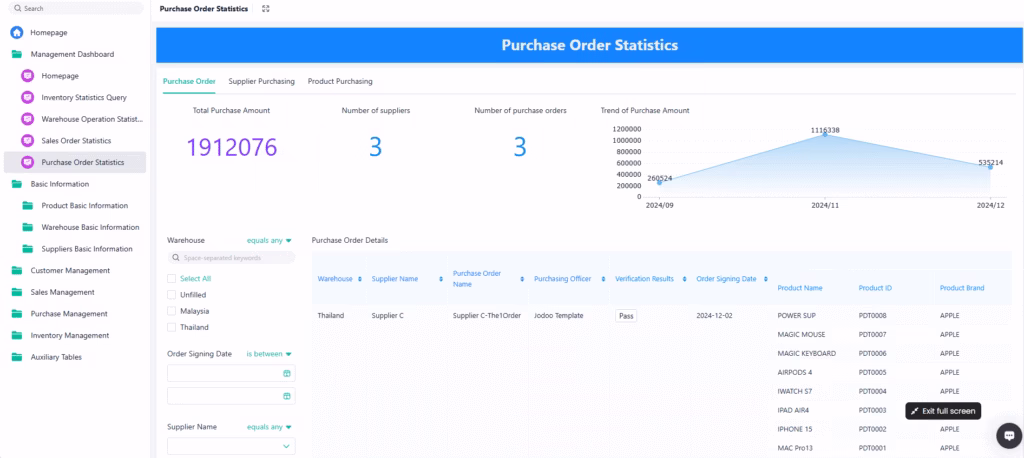Open the Order Signing Date 'is between' dropdown
Screen dimensions: 1024x458
[269, 354]
